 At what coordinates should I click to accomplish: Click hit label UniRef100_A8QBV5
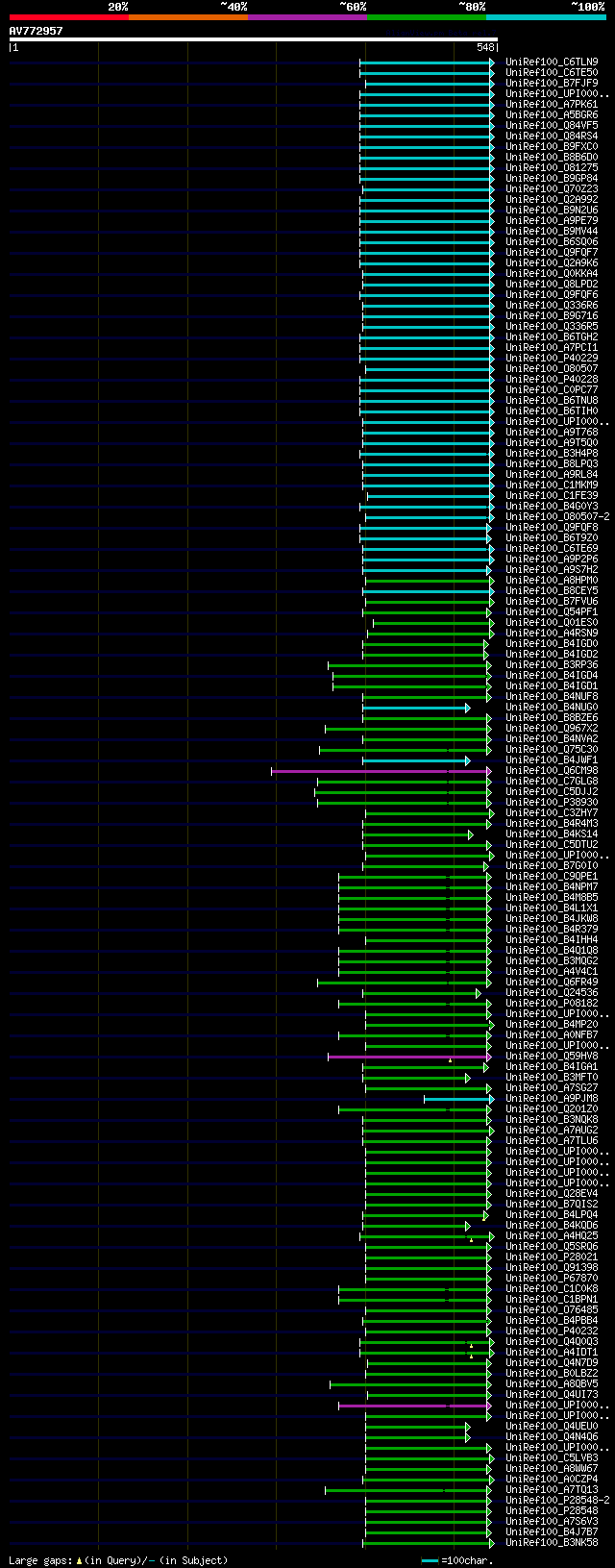coord(552,1383)
